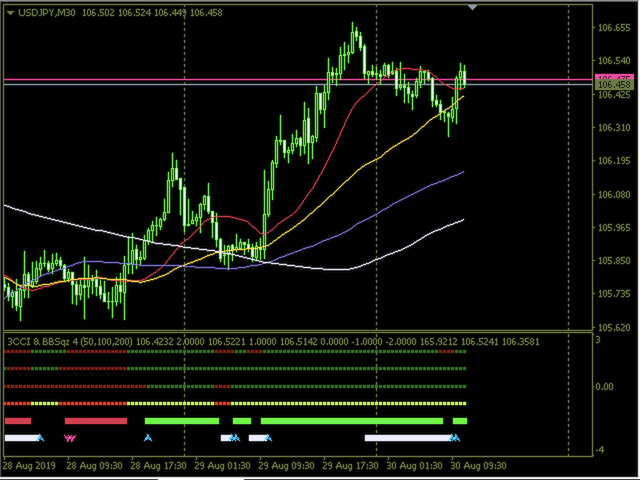Click the blue up-arrow signal below 28 Aug 17:30 line
This screenshot has width=640, height=480.
(x=148, y=438)
